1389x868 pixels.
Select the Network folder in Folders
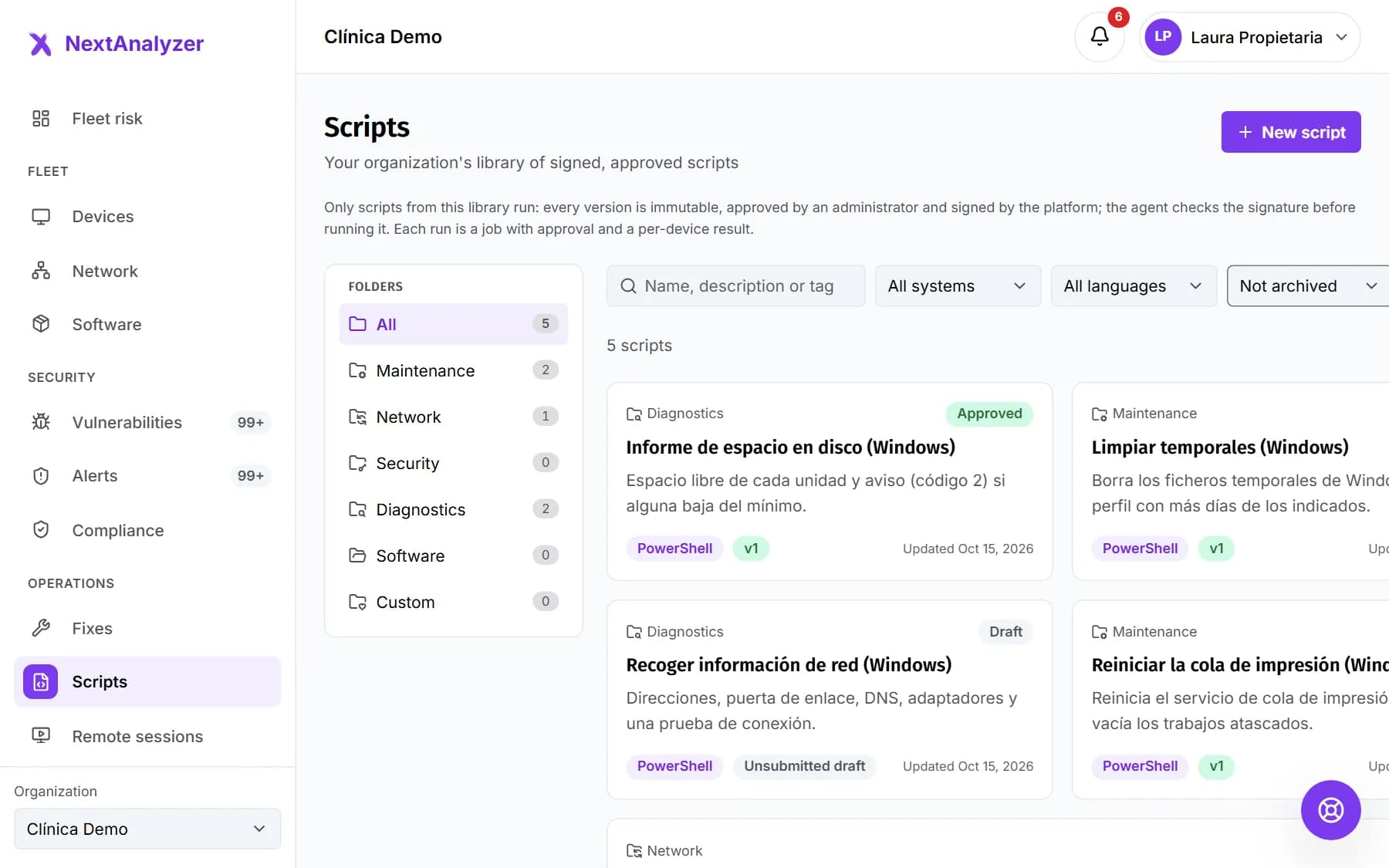click(454, 417)
